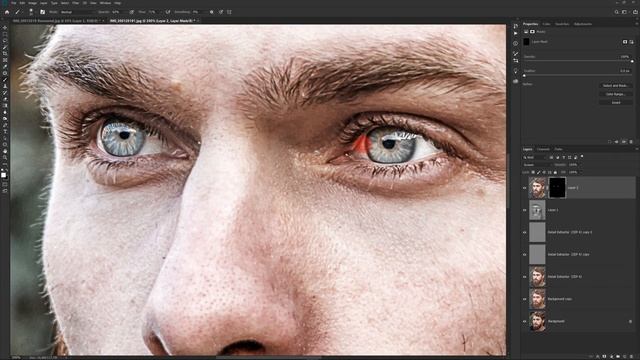Toggle the mask on or off in Properties
640x360 pixels.
(624, 142)
